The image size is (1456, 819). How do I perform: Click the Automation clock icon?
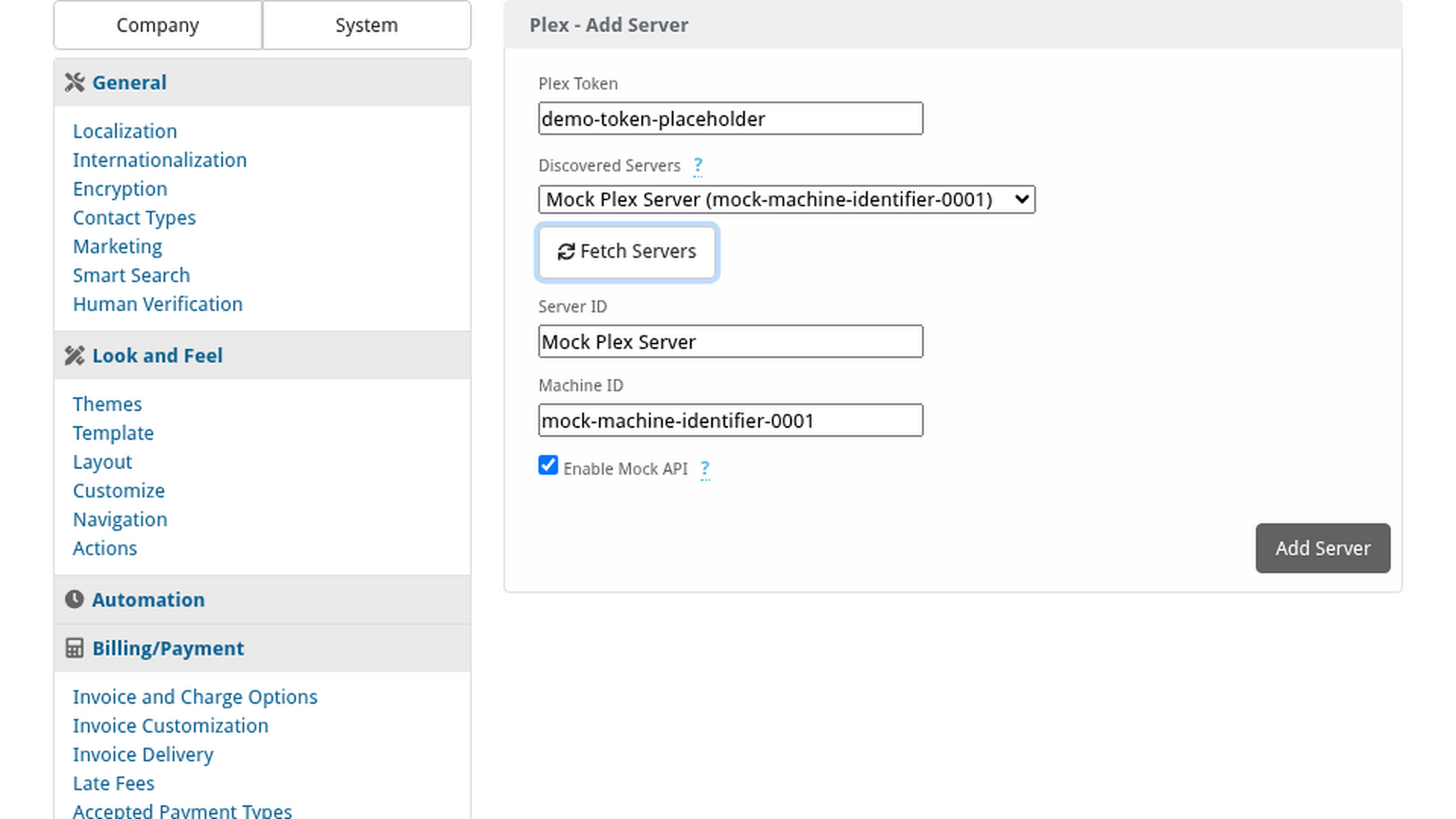click(x=74, y=600)
